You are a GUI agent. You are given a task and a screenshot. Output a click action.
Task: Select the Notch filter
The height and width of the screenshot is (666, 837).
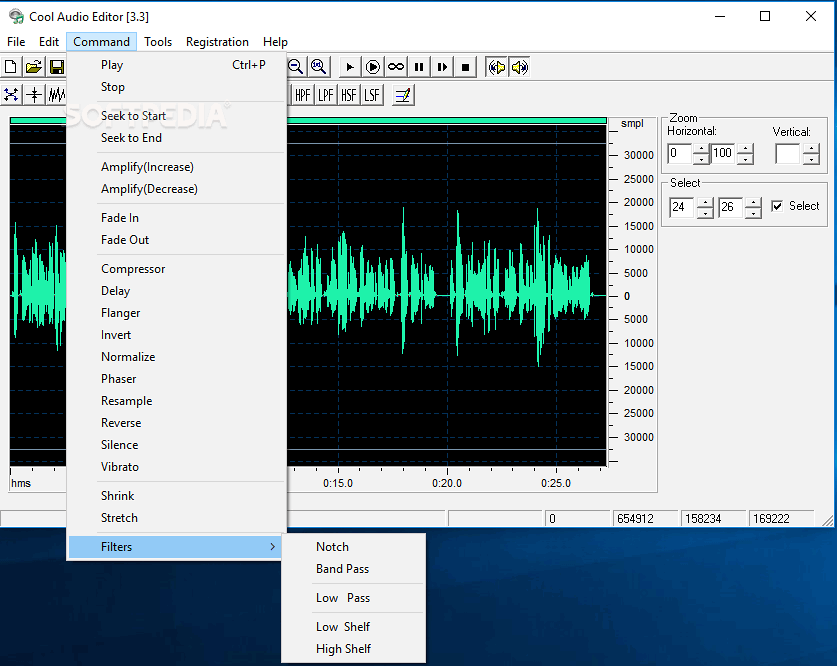point(353,547)
